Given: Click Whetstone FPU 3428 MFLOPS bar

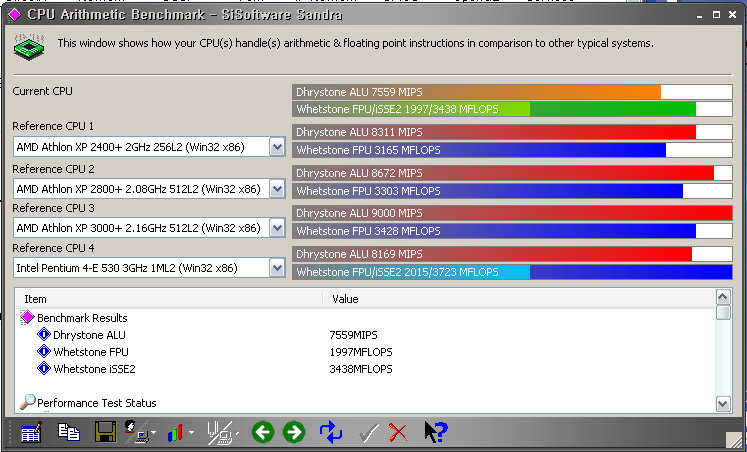Looking at the screenshot, I should coord(512,231).
